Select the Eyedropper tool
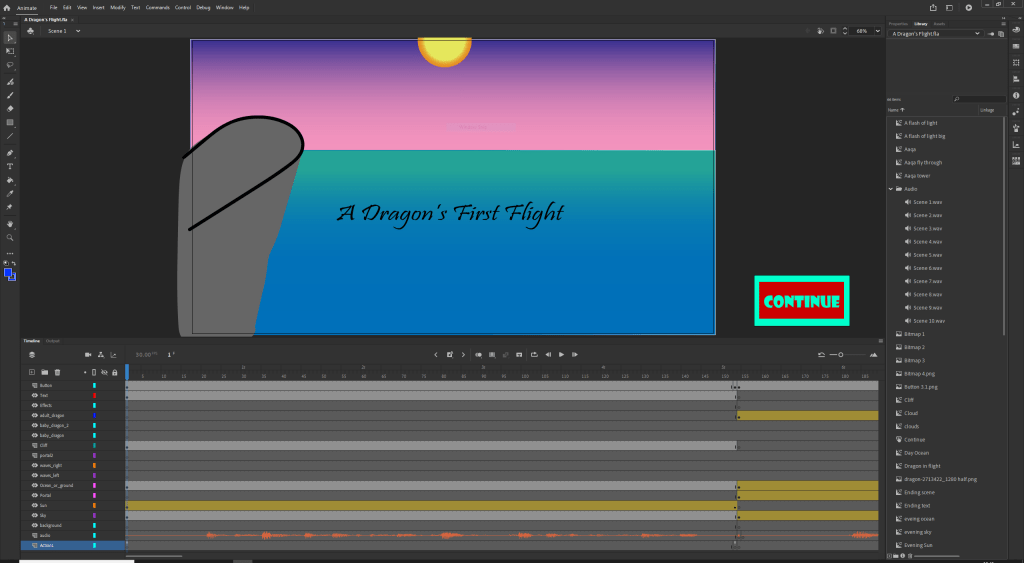This screenshot has height=563, width=1024. 10,194
